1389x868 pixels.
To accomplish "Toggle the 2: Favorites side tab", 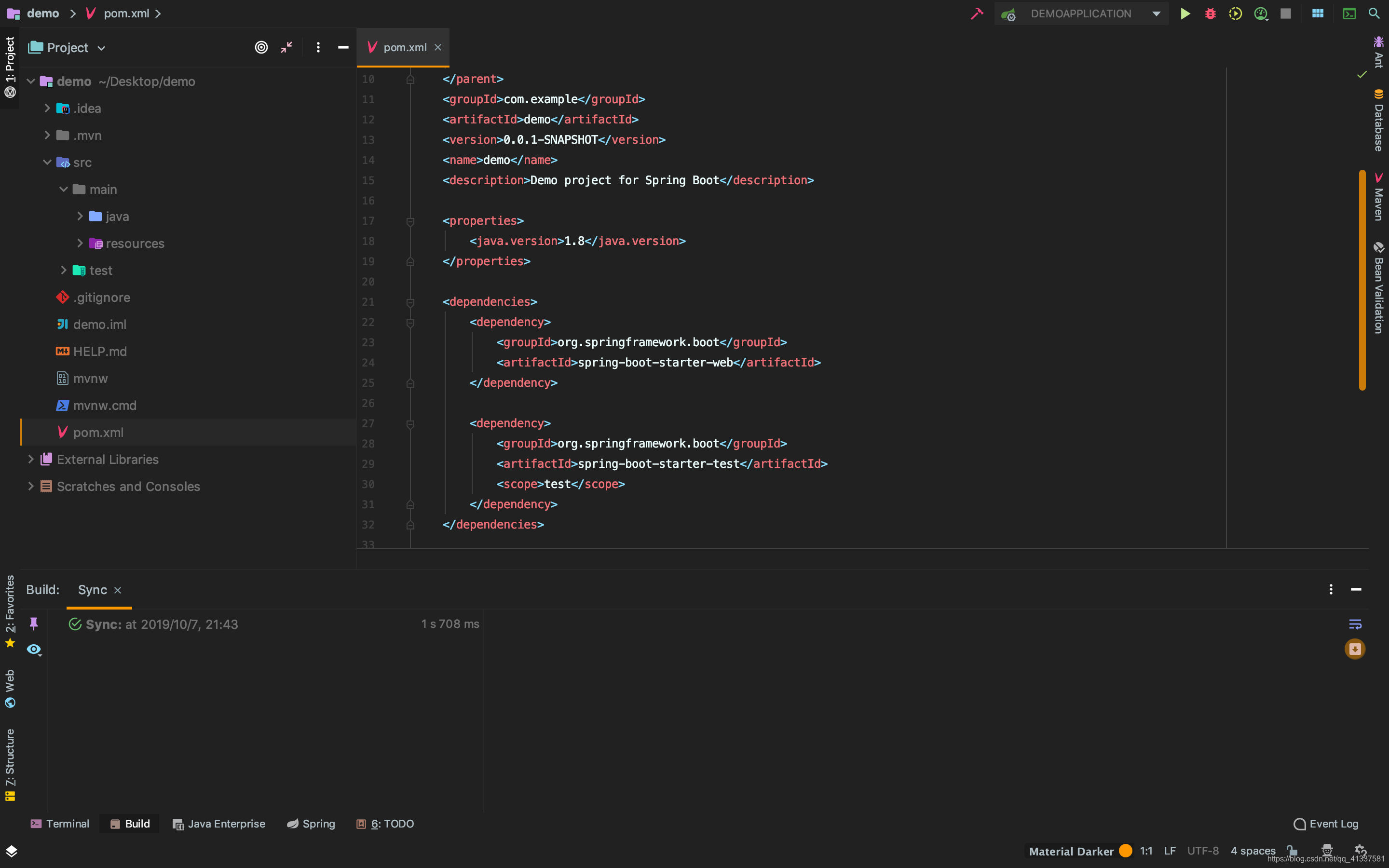I will (x=10, y=611).
